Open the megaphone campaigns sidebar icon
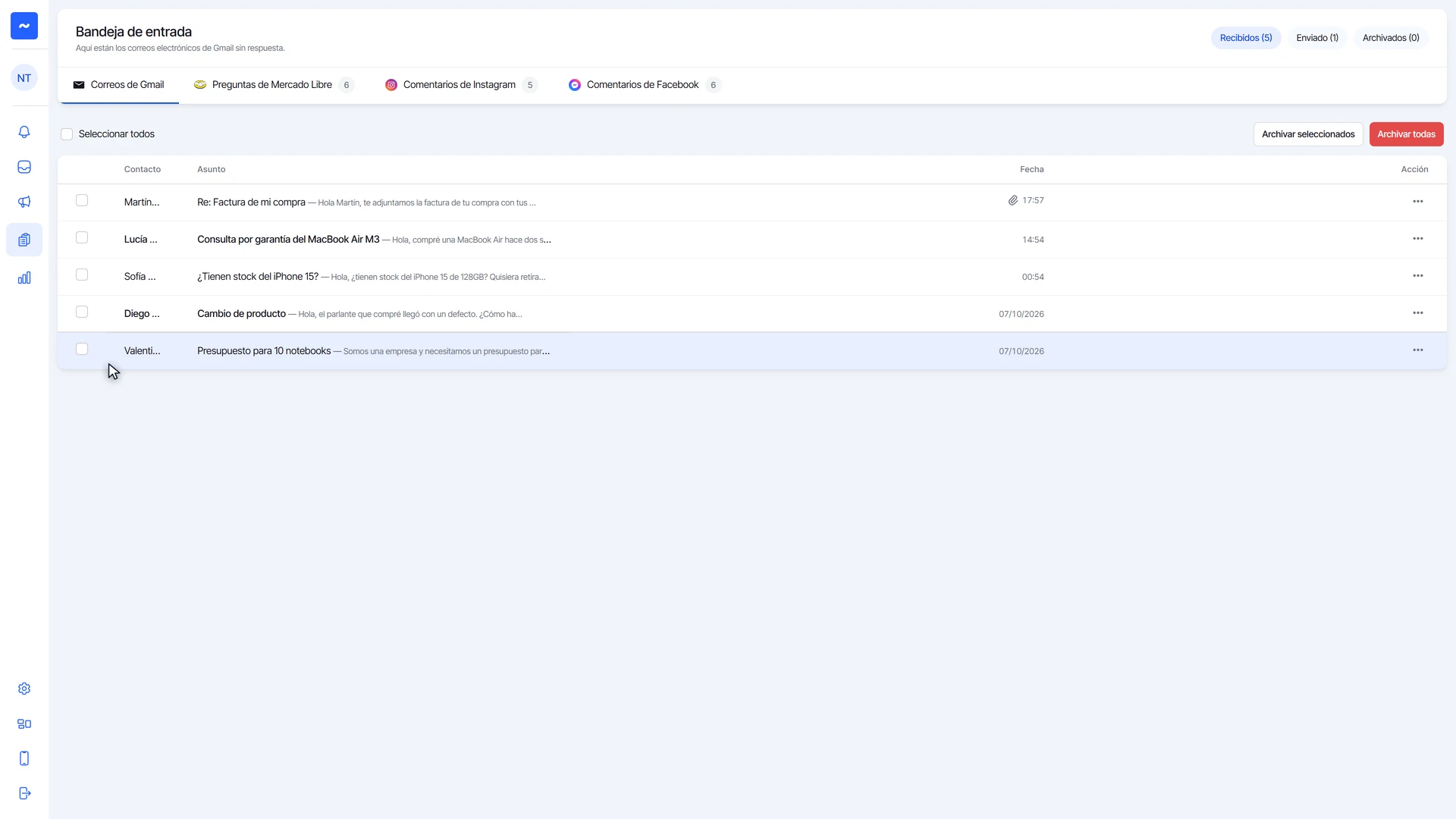Image resolution: width=1456 pixels, height=819 pixels. click(x=24, y=202)
